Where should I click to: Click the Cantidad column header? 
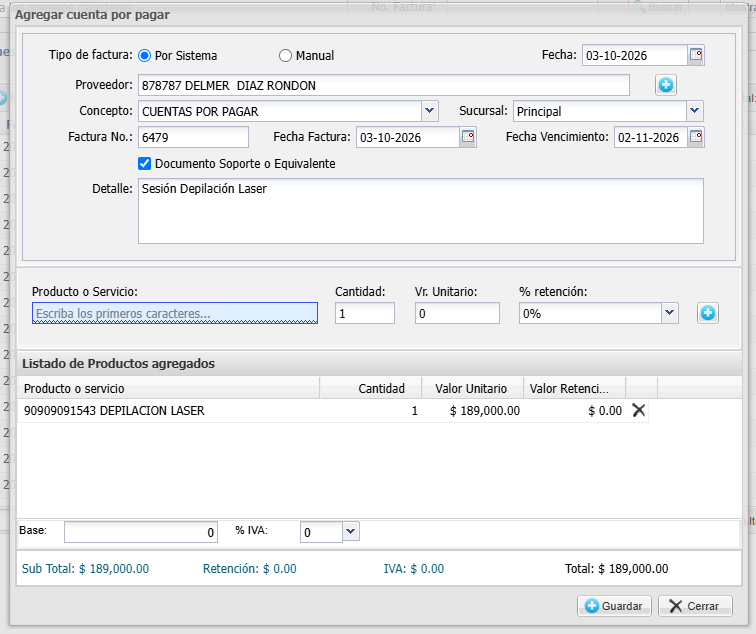[371, 388]
